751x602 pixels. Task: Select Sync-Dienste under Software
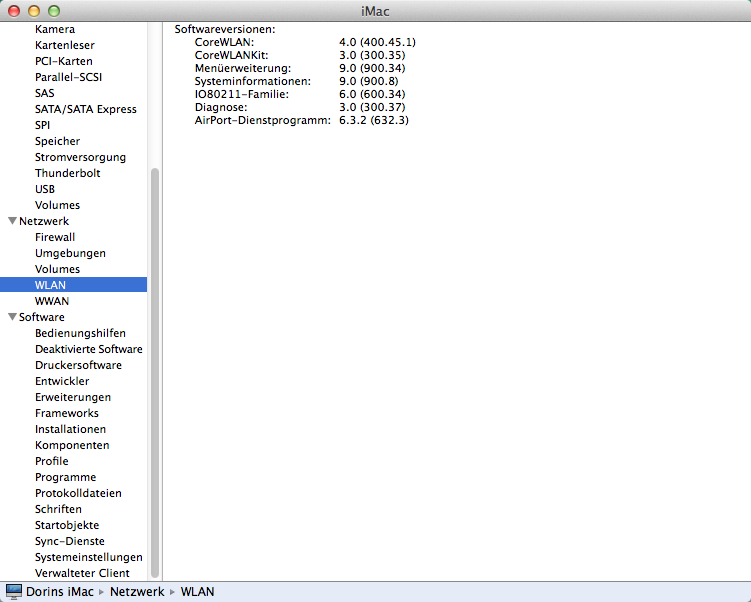(70, 541)
